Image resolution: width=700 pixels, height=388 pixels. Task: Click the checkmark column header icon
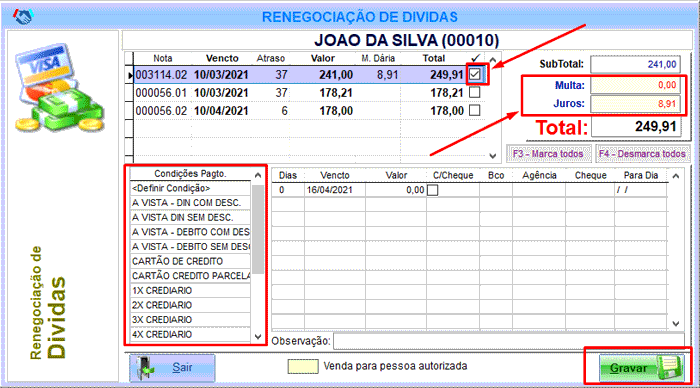(475, 58)
